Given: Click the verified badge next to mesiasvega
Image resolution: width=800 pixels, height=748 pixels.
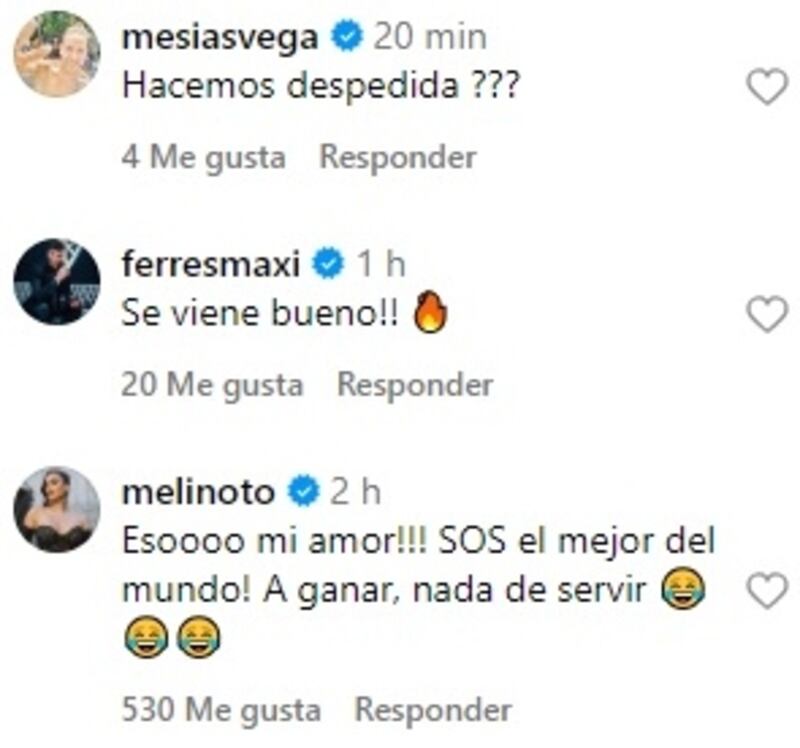Looking at the screenshot, I should (x=344, y=33).
